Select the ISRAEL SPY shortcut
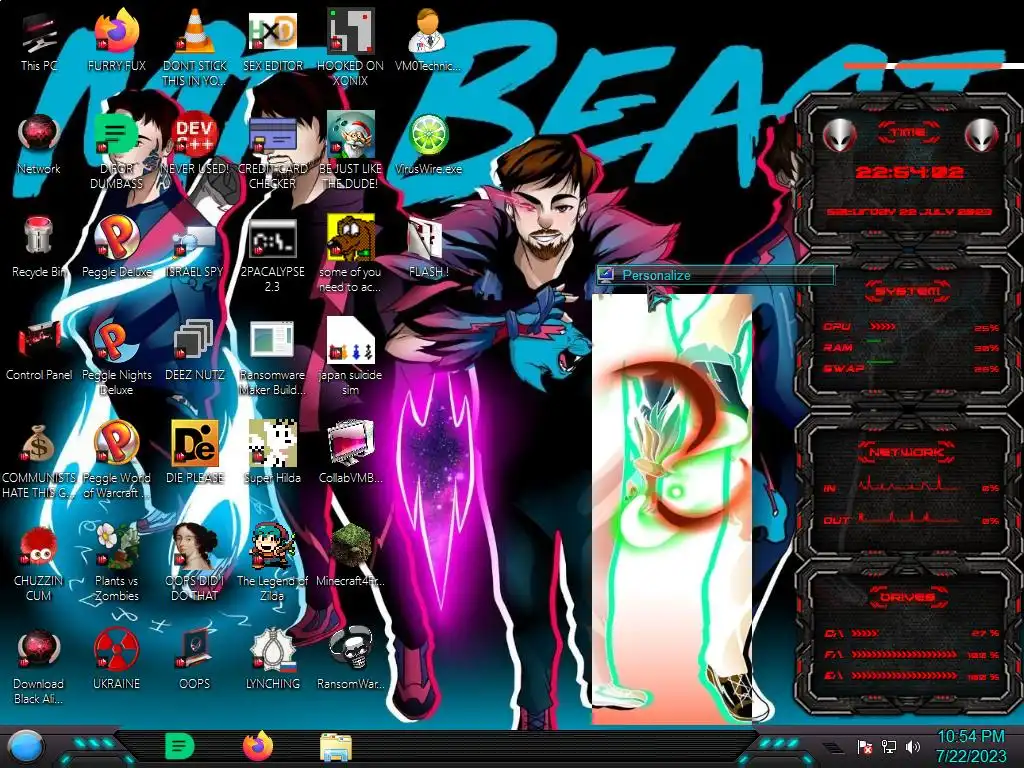Screen dimensions: 1024x768 point(195,247)
